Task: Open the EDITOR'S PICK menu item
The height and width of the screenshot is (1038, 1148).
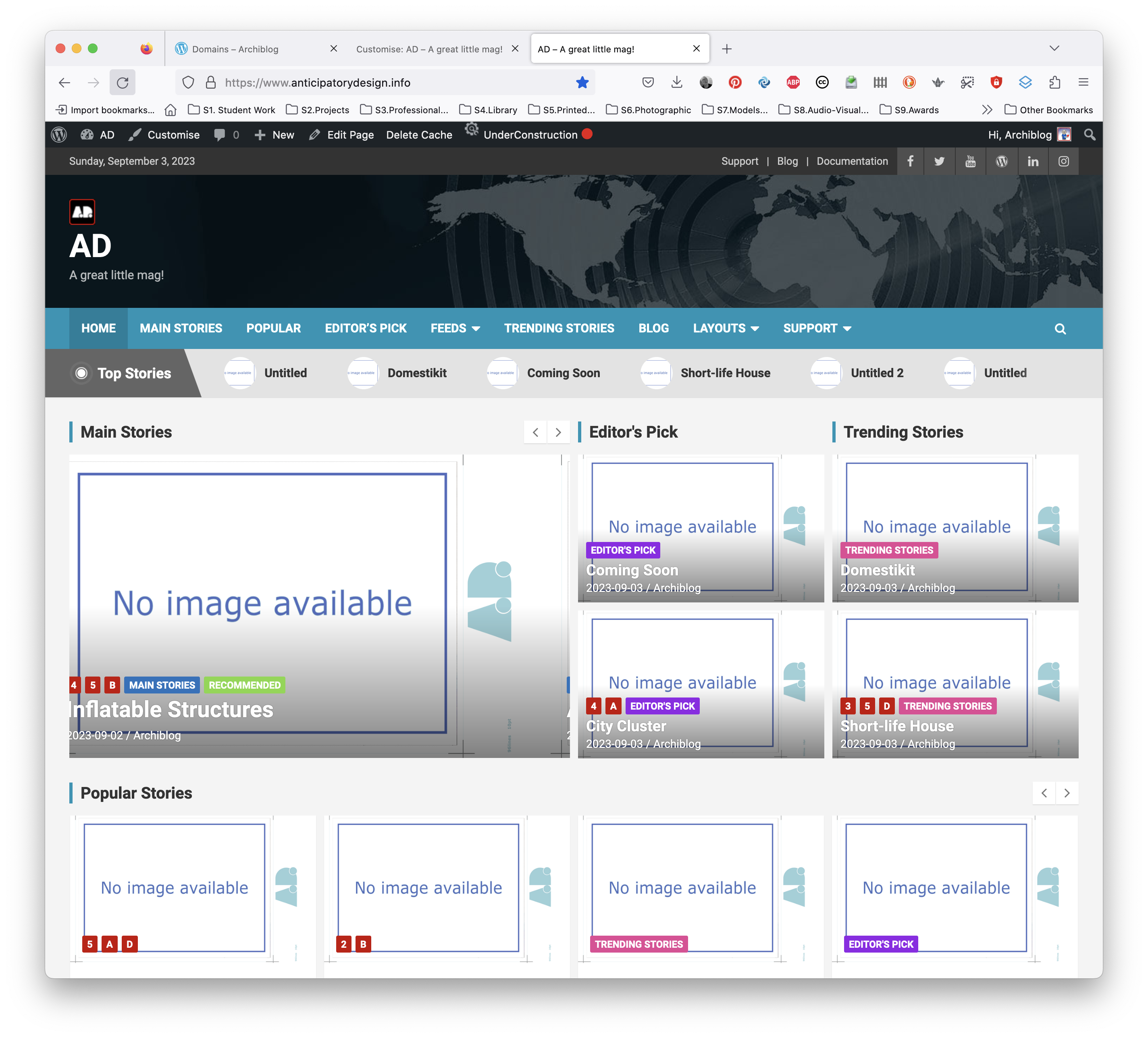Action: [366, 328]
